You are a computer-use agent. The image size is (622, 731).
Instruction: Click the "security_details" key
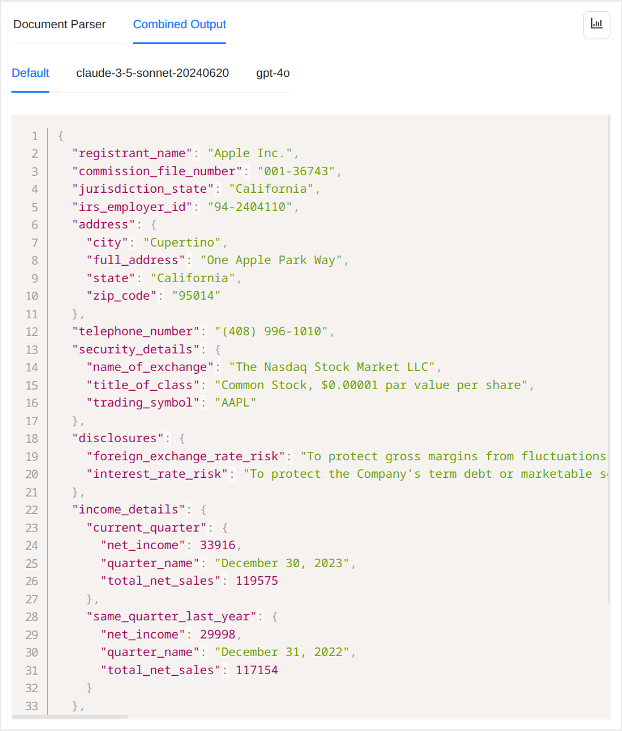click(132, 349)
